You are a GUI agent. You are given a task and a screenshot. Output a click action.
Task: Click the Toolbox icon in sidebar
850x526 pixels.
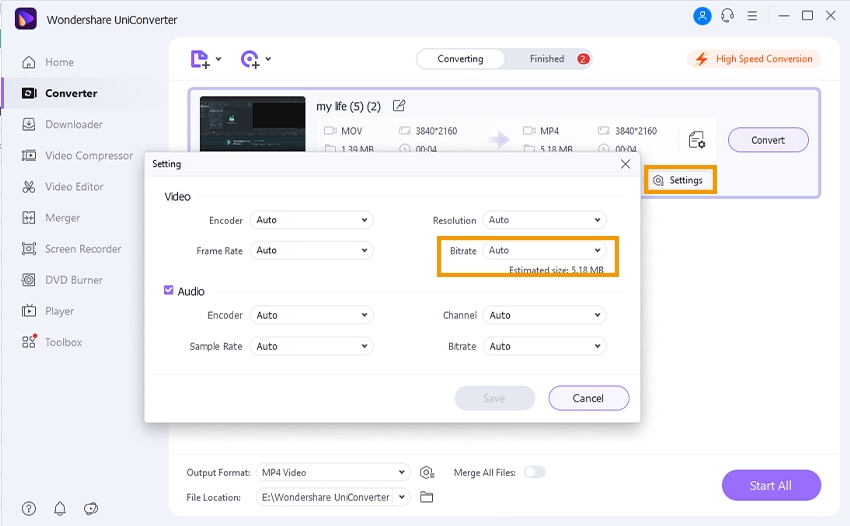click(29, 342)
